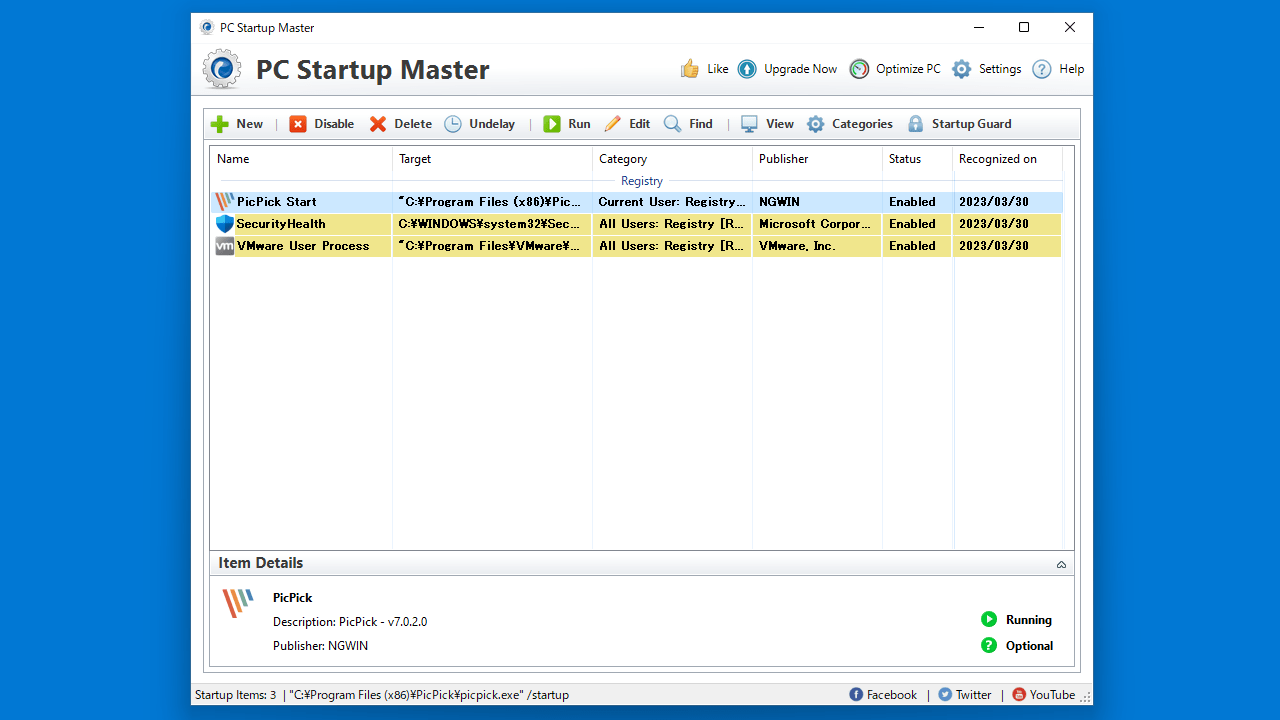
Task: Choose Upgrade Now in header
Action: tap(800, 69)
